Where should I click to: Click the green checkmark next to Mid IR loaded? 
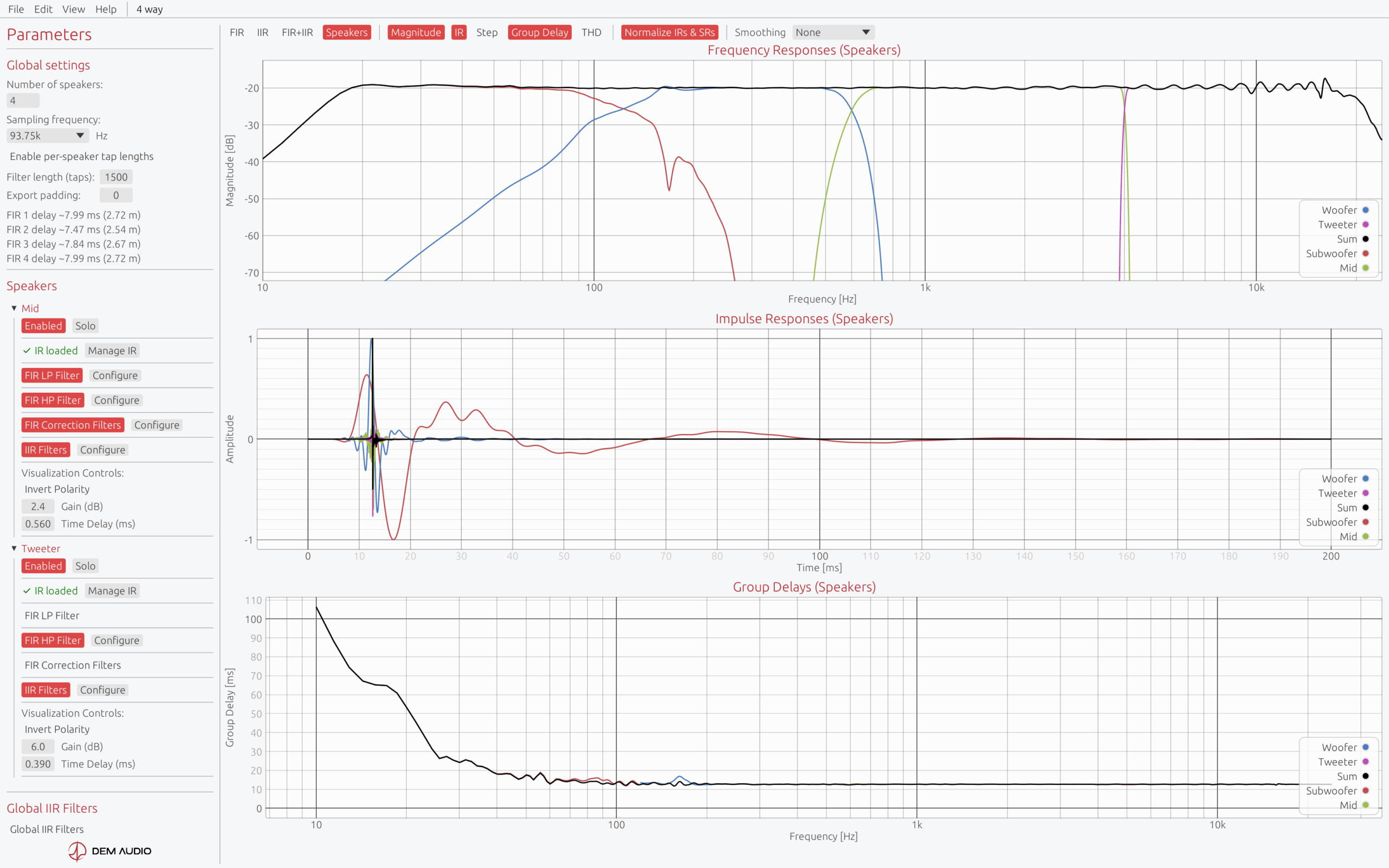pyautogui.click(x=27, y=351)
